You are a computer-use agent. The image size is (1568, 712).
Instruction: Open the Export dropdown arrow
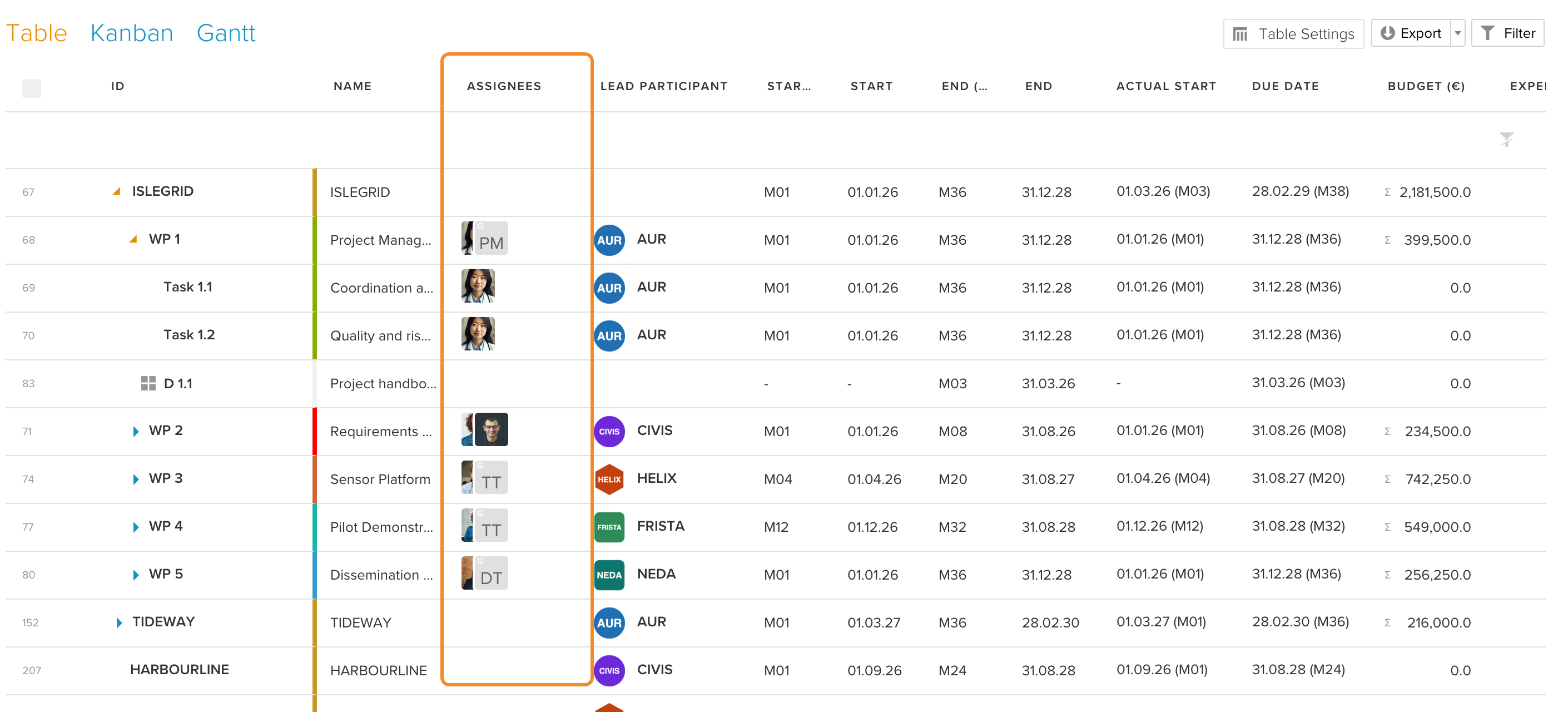pyautogui.click(x=1457, y=33)
